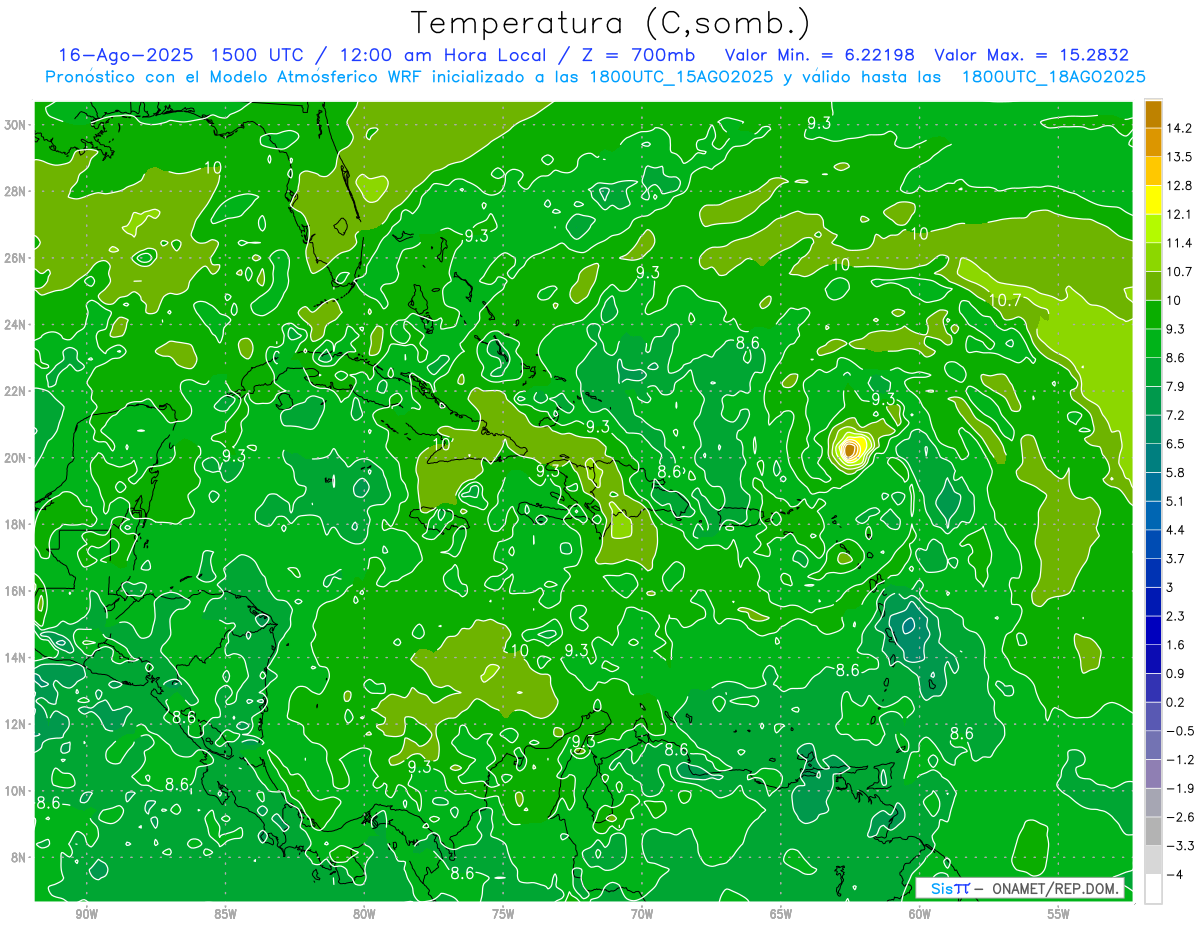Select the valid-until time "1800UTC_18AGO2025"
Screen dimensions: 1200x927
[1053, 77]
